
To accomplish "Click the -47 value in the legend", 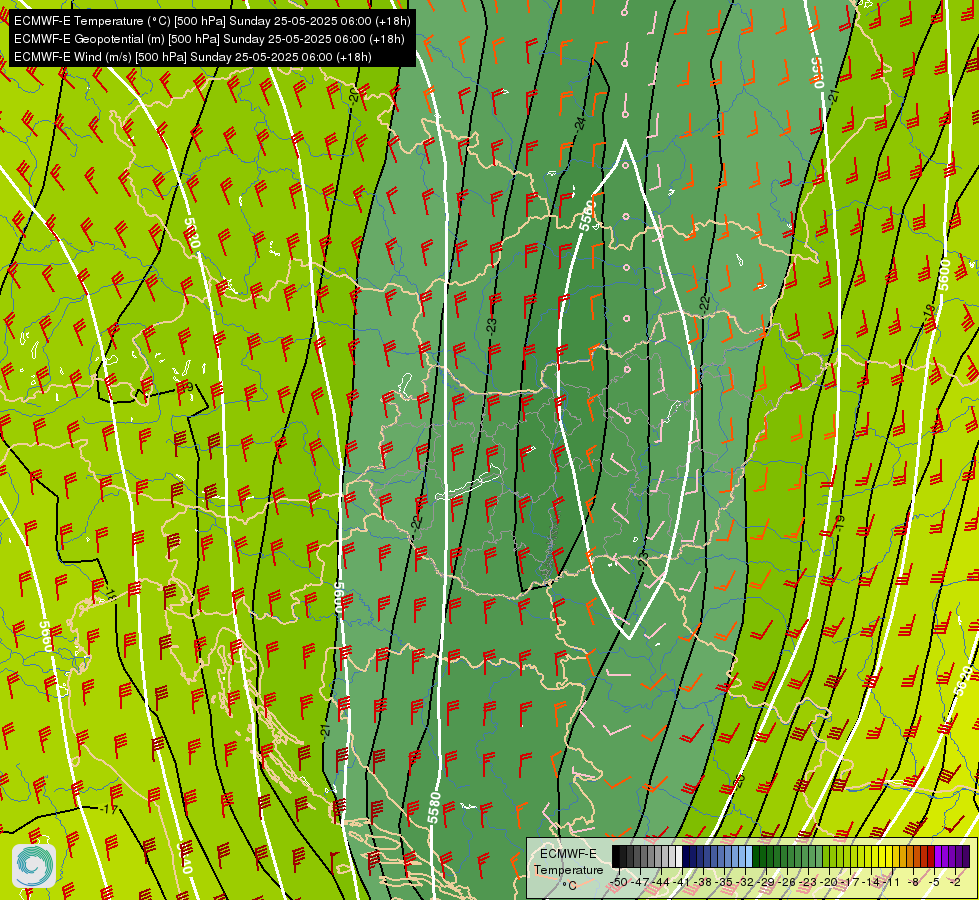I will pos(640,882).
